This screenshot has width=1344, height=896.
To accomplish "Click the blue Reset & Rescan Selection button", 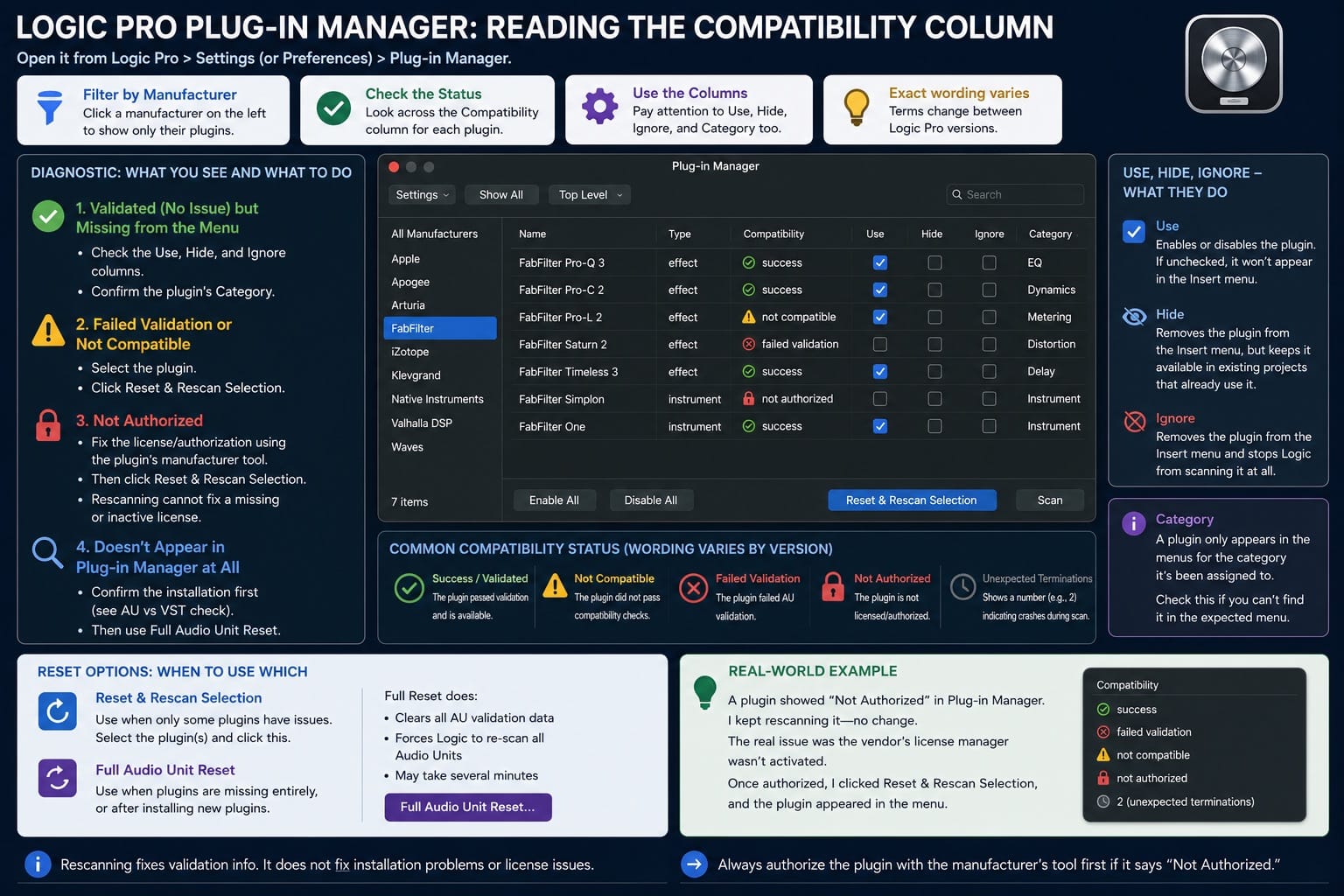I will click(912, 500).
